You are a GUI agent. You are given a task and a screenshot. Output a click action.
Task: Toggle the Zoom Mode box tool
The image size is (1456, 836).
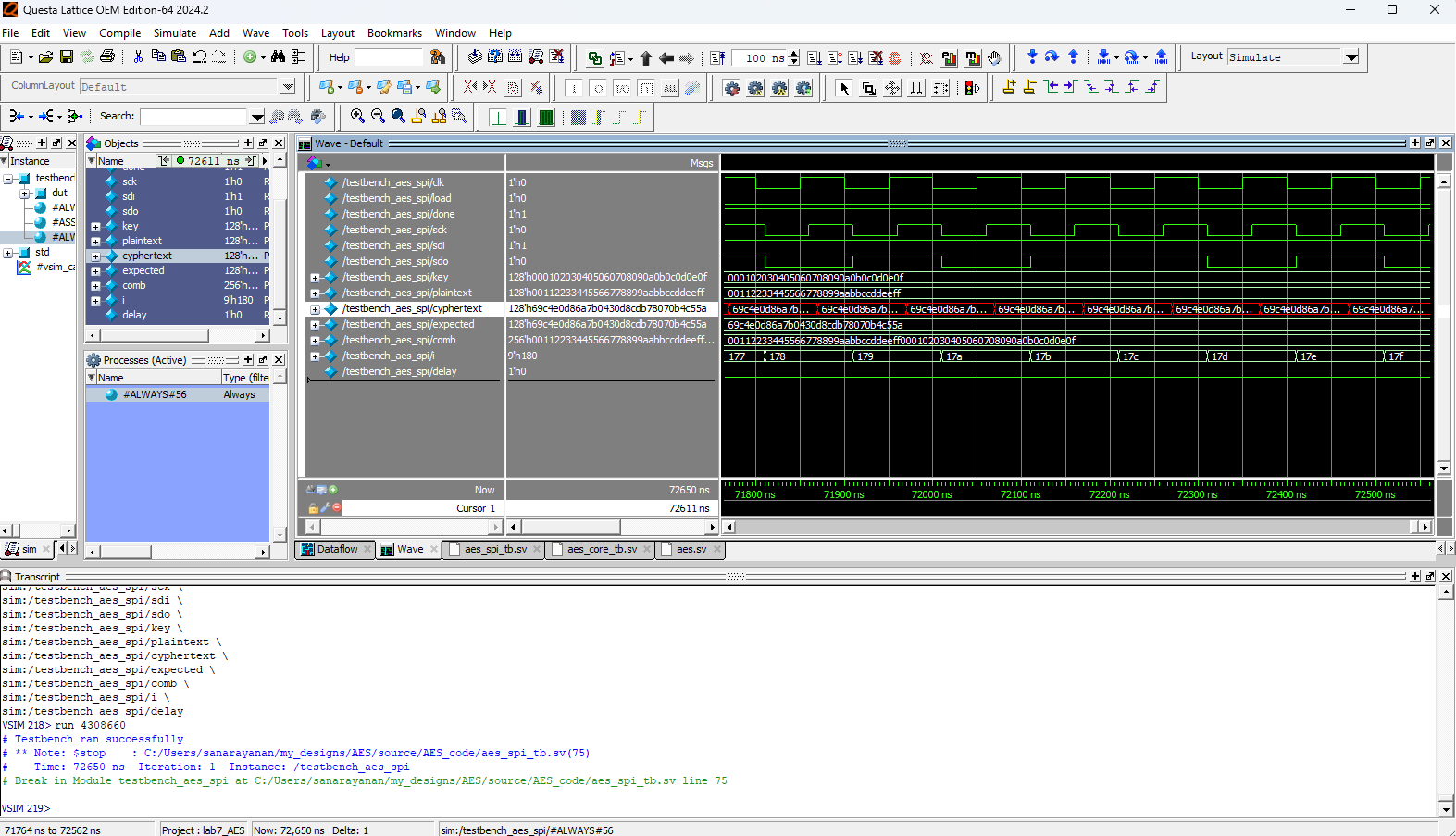pos(868,88)
